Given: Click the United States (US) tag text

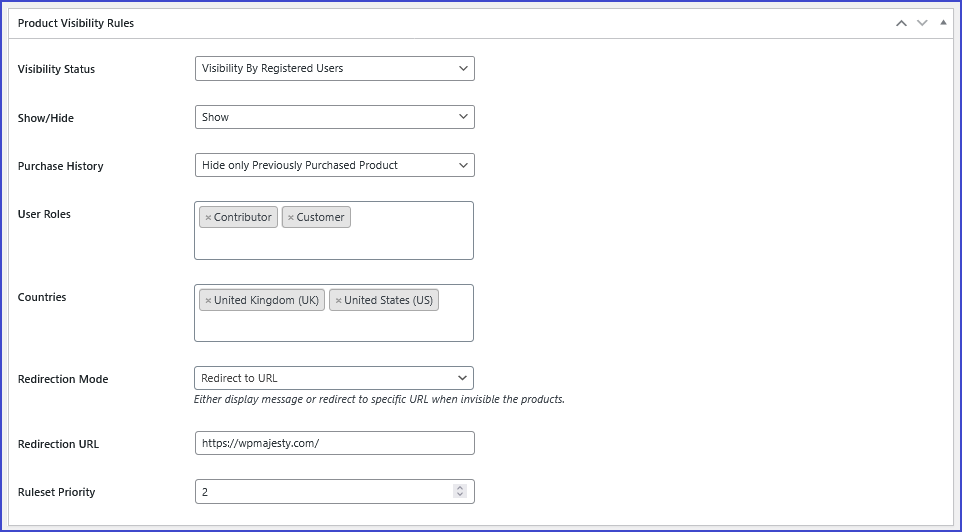Looking at the screenshot, I should pos(388,300).
